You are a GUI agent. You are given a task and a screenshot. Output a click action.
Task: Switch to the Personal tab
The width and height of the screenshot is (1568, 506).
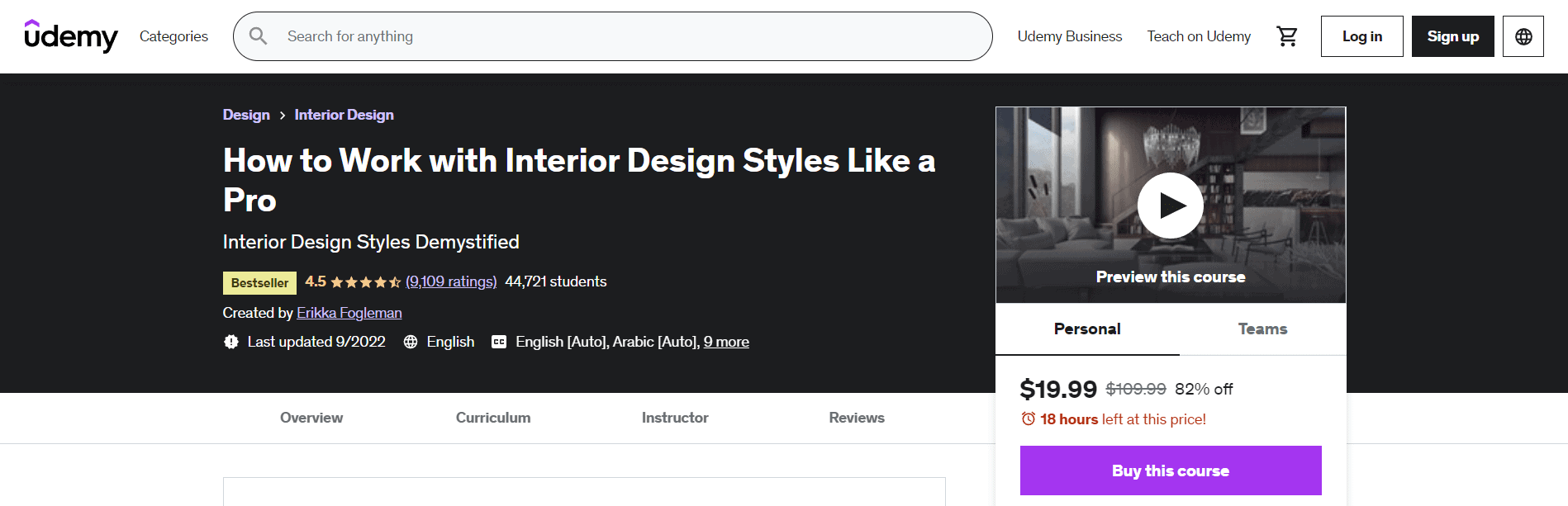(x=1087, y=329)
